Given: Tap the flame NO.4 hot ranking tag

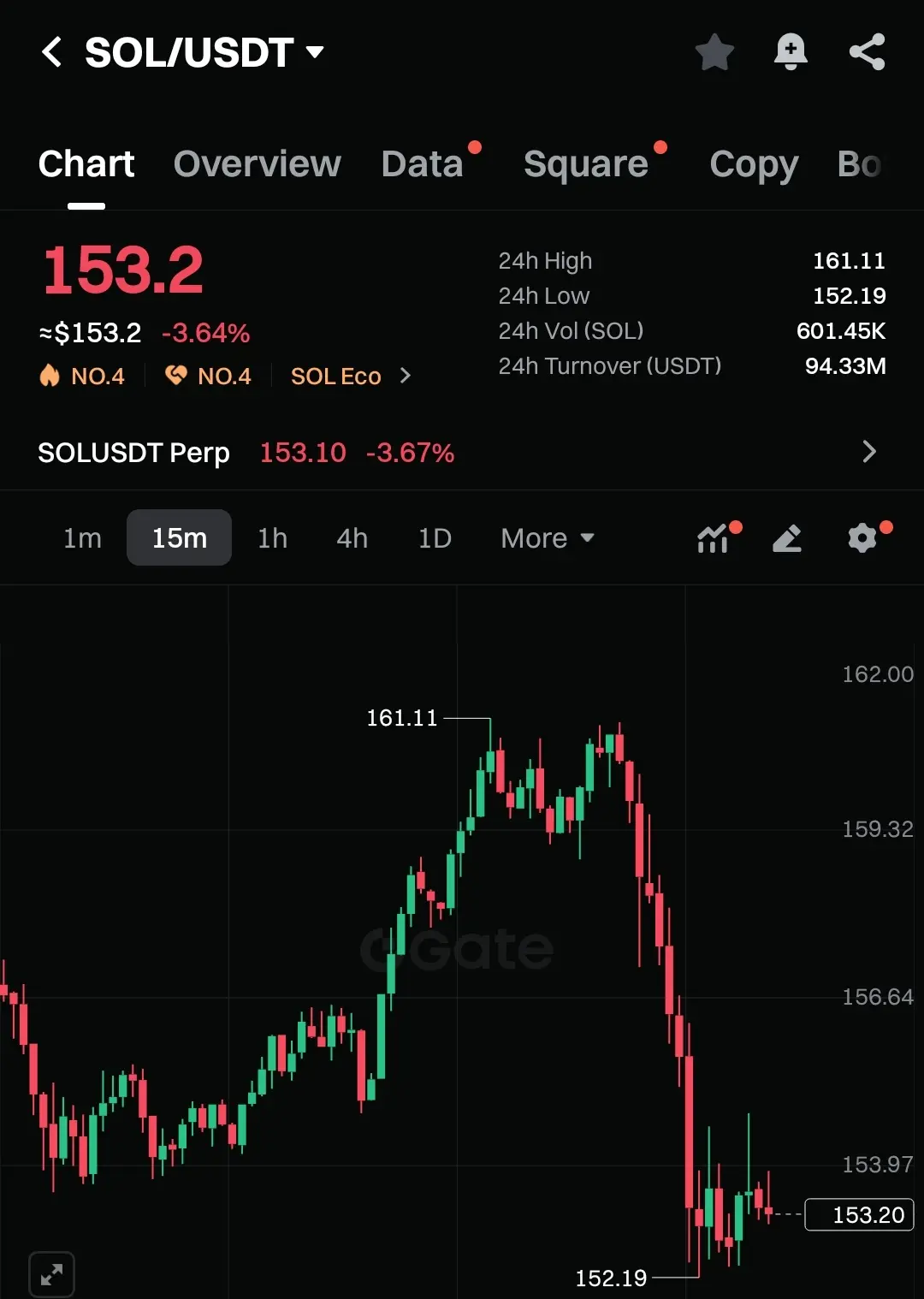Looking at the screenshot, I should 82,376.
